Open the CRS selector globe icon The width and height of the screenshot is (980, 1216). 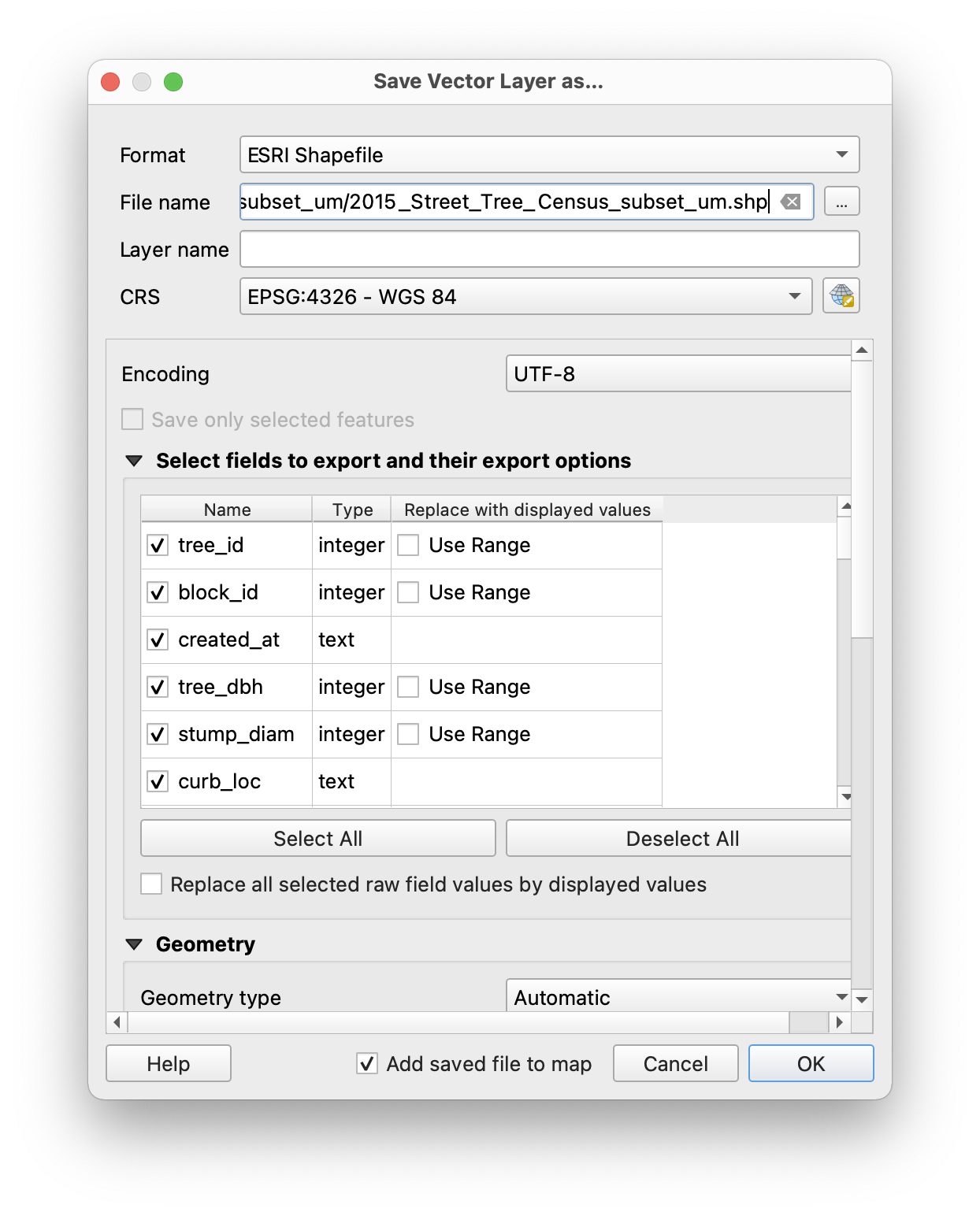coord(841,296)
